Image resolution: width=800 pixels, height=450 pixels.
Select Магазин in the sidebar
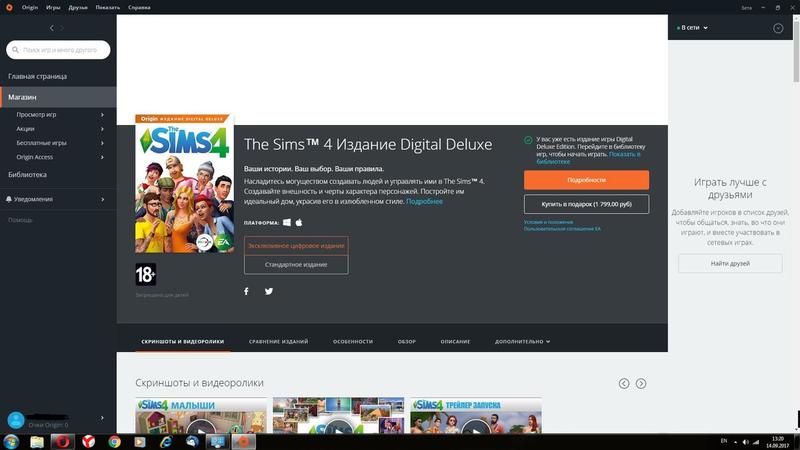click(x=59, y=97)
